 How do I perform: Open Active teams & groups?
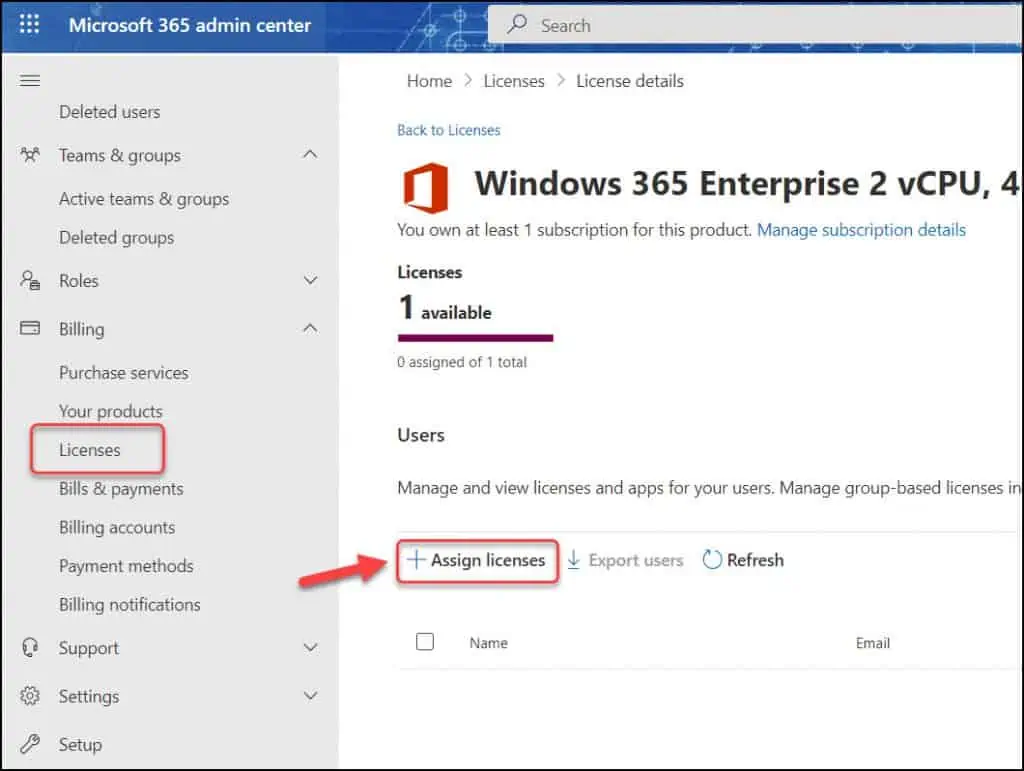pos(144,198)
